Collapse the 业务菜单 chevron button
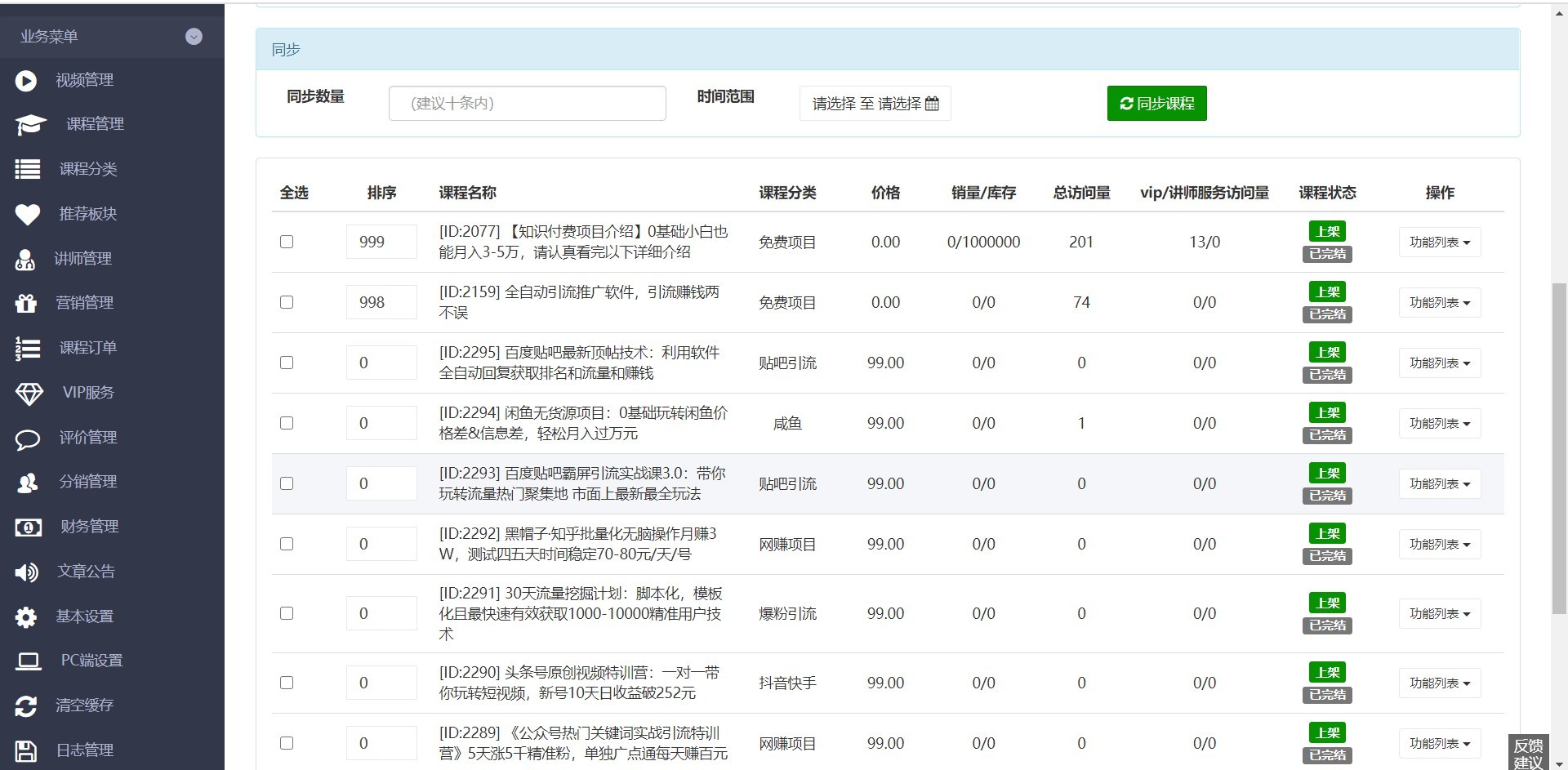Image resolution: width=1568 pixels, height=770 pixels. 194,36
